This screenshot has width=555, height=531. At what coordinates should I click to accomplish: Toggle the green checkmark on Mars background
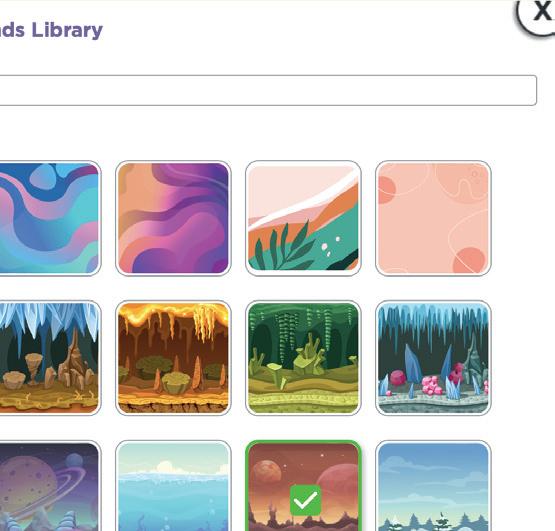(x=305, y=500)
